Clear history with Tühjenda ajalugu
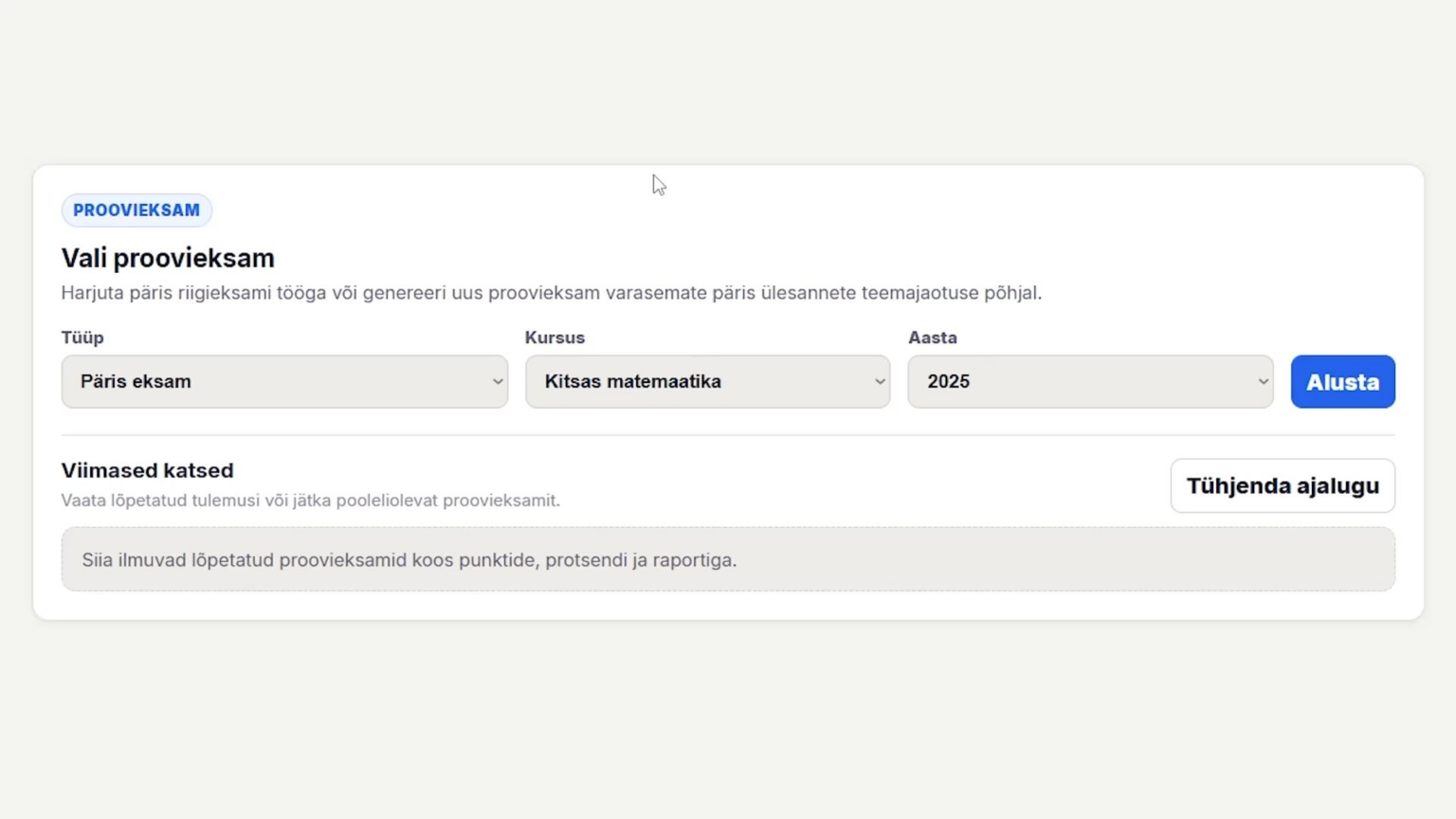This screenshot has width=1456, height=819. [1283, 485]
